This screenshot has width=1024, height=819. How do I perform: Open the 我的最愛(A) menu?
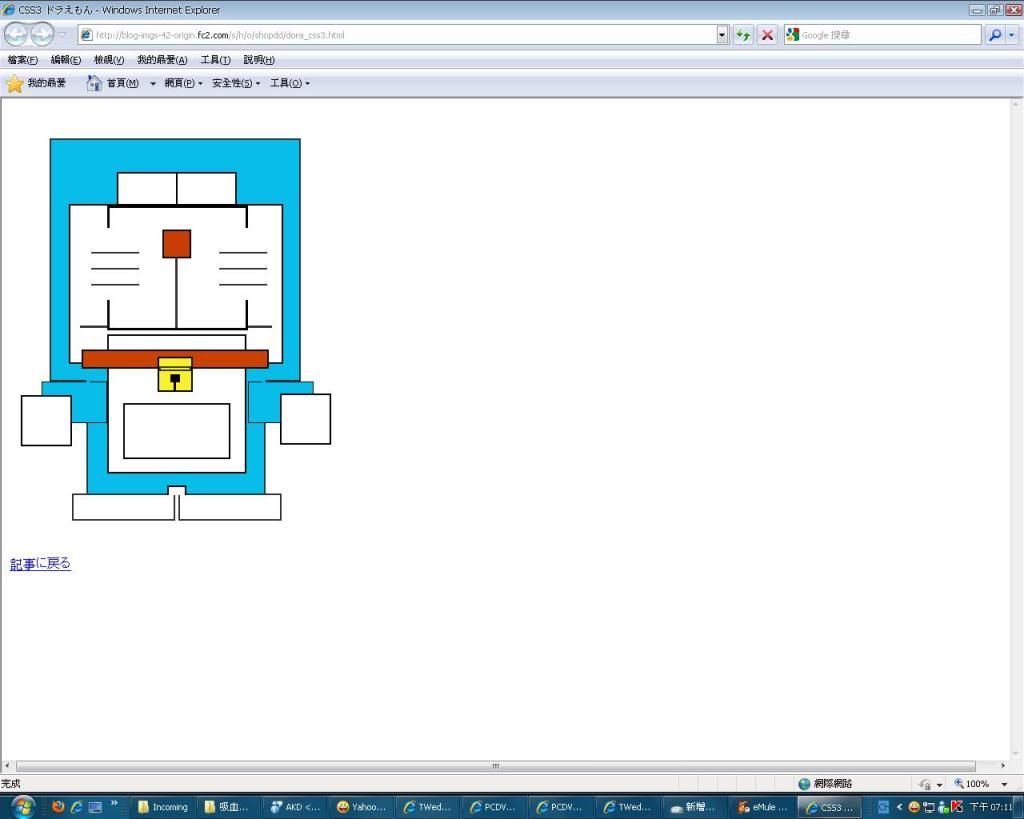162,60
